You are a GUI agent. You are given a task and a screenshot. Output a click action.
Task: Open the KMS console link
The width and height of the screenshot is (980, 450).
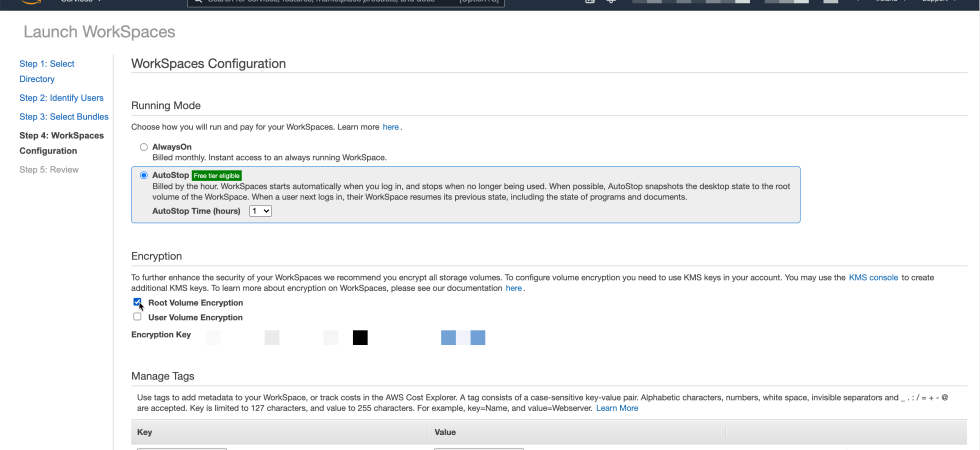(873, 278)
